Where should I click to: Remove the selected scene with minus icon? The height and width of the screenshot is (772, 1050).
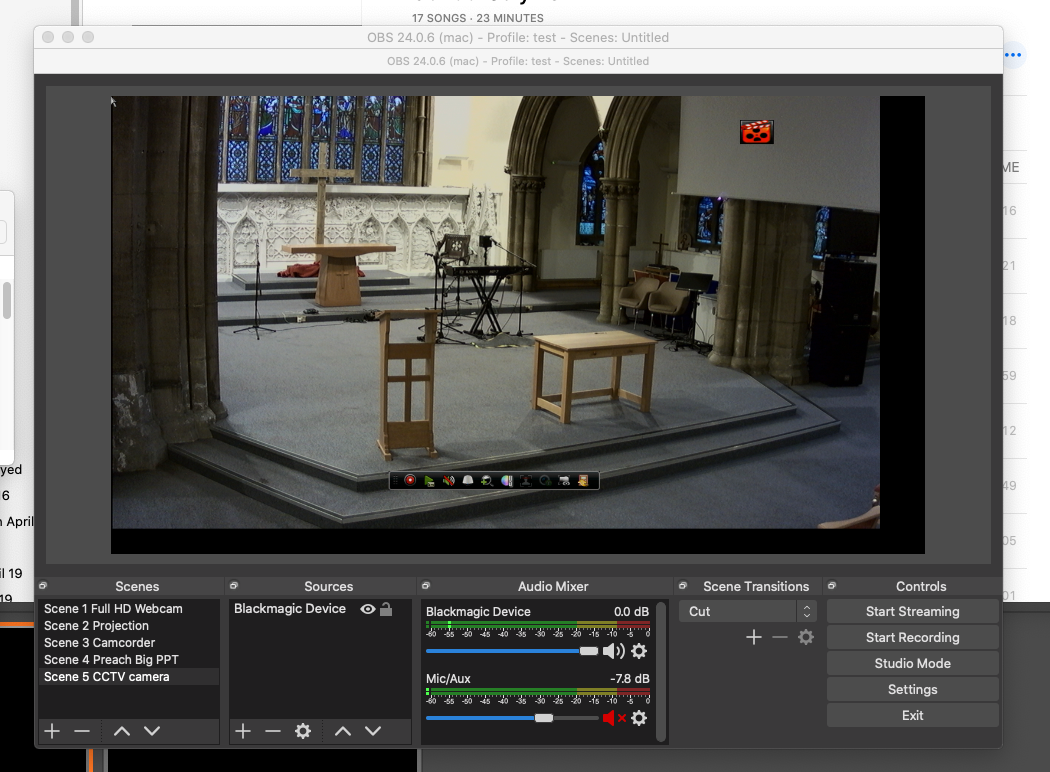[82, 731]
